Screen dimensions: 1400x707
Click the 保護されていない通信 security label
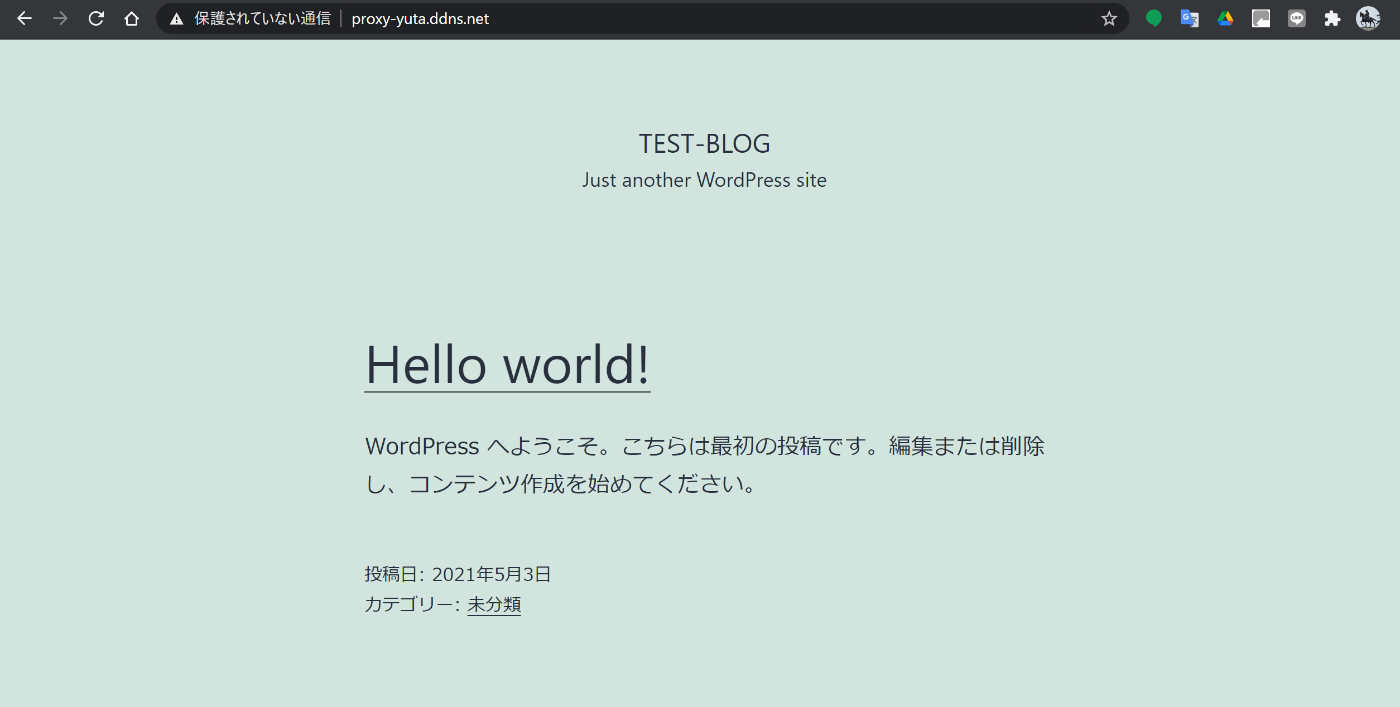(x=262, y=19)
